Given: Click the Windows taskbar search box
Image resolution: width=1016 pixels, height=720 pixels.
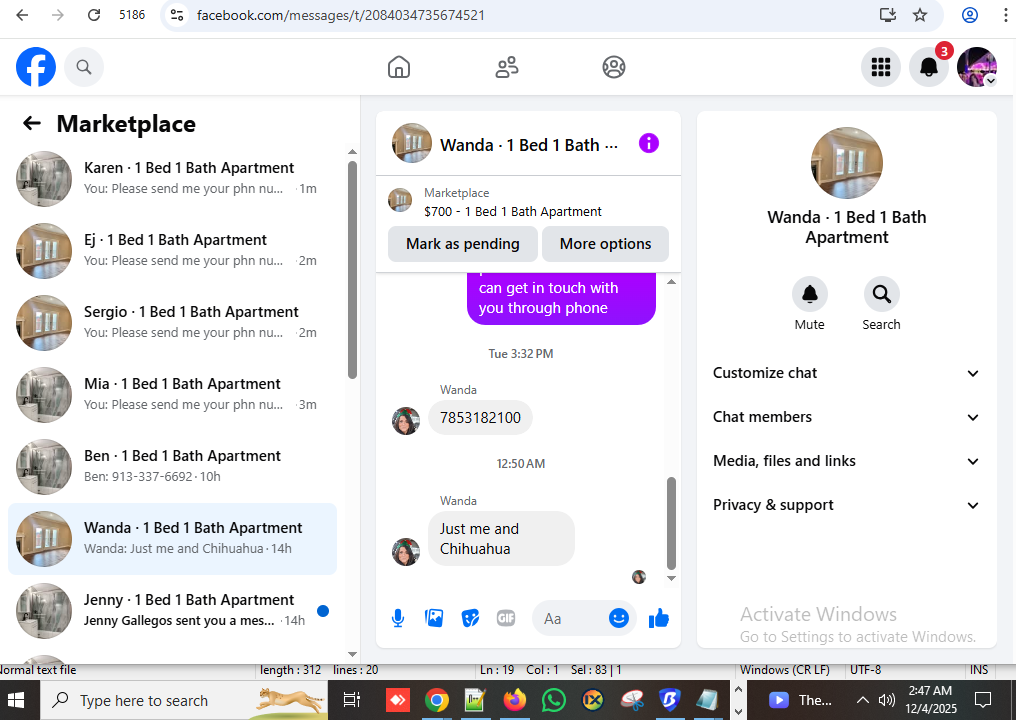Looking at the screenshot, I should click(x=185, y=700).
